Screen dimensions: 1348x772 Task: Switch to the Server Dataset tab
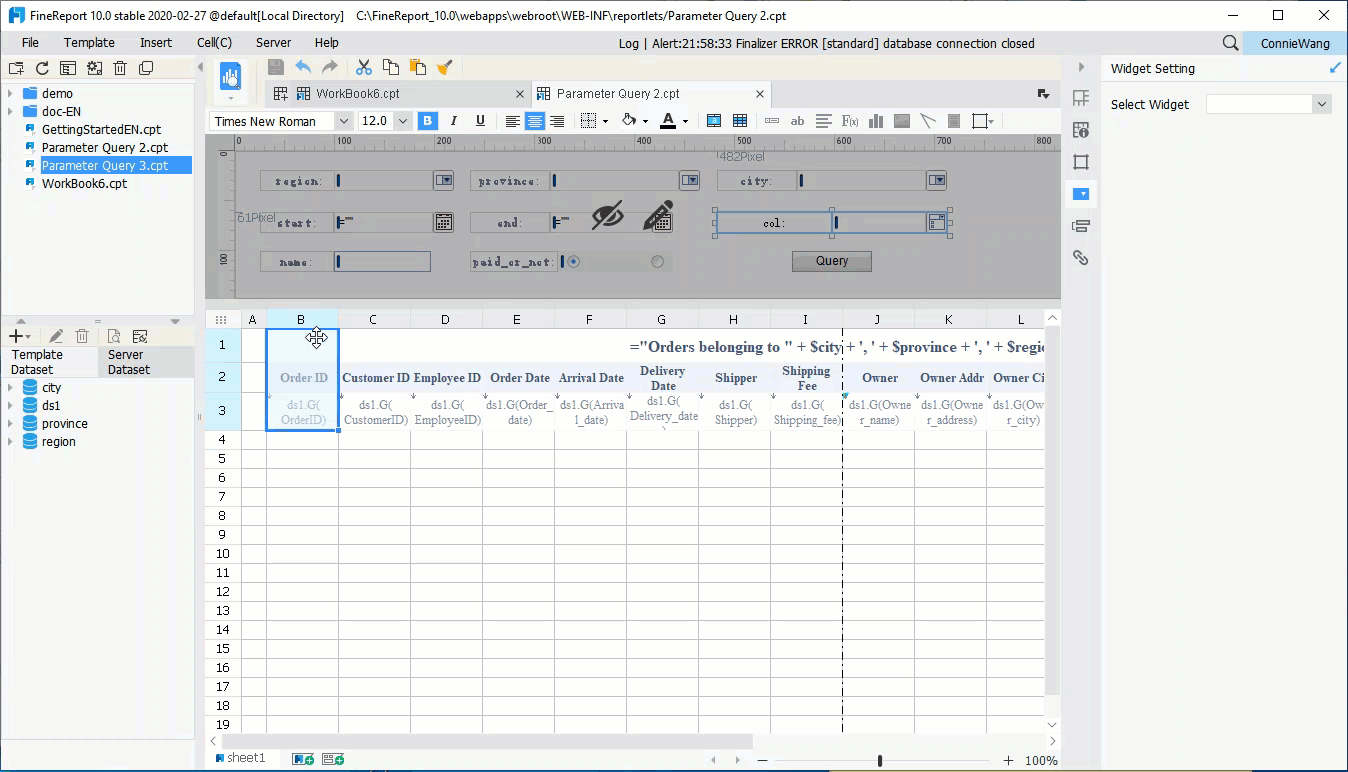point(146,362)
